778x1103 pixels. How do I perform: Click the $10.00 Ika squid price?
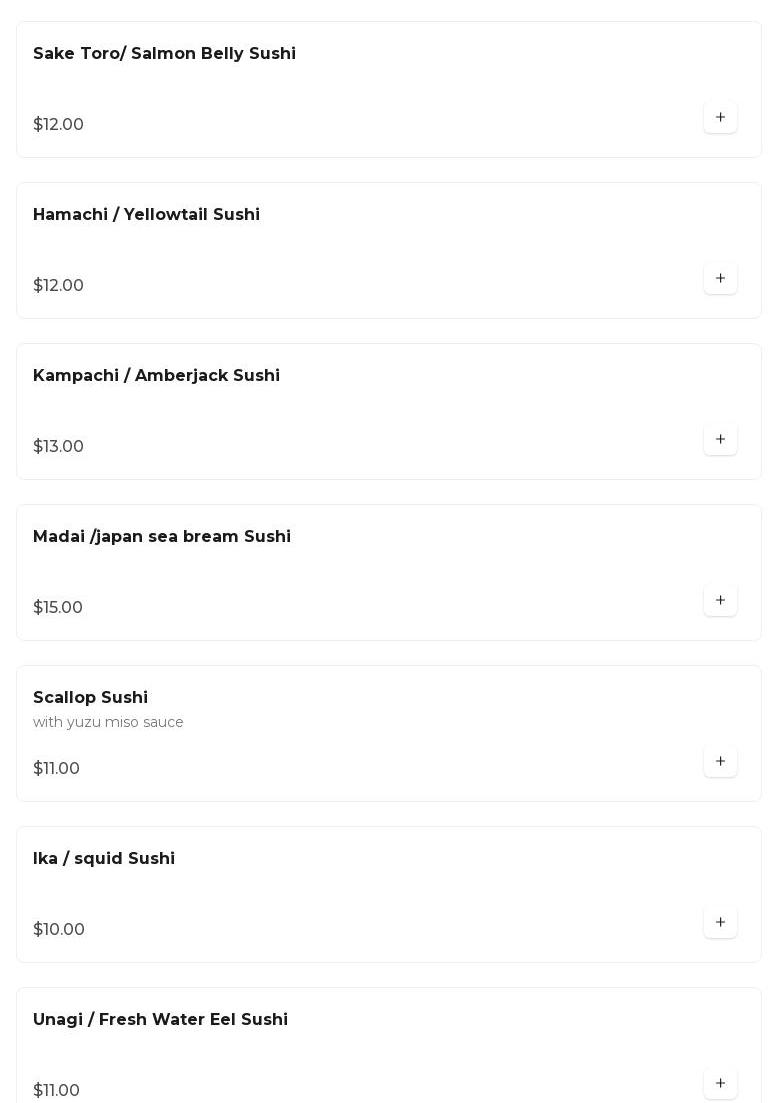(59, 930)
